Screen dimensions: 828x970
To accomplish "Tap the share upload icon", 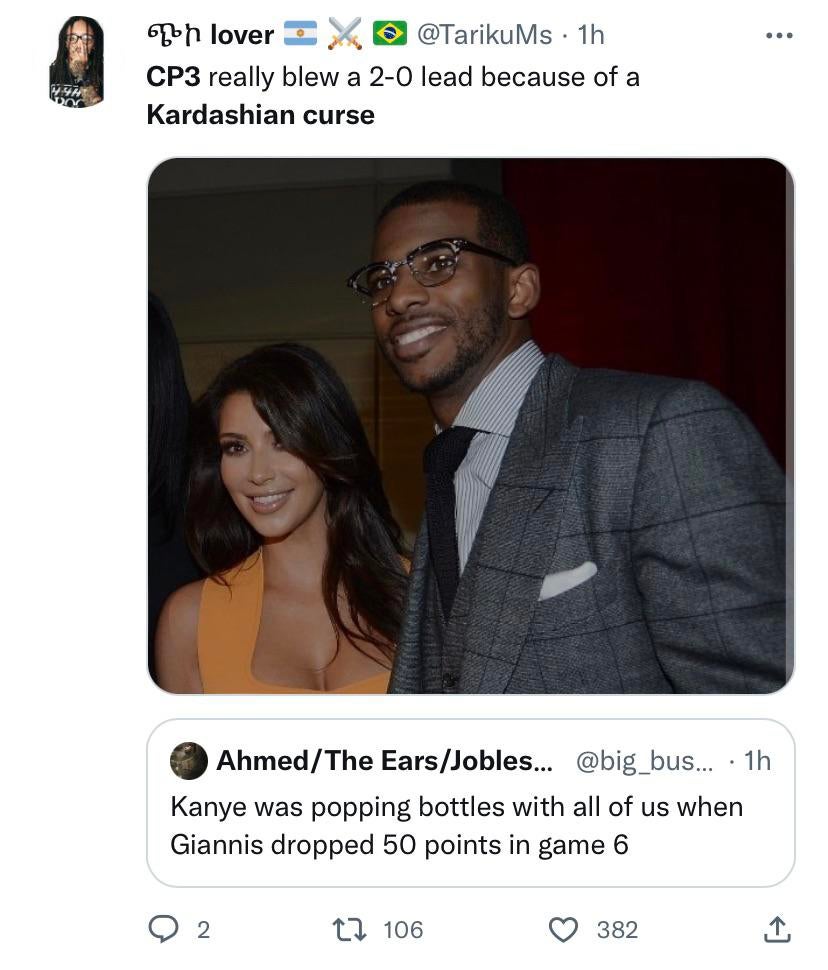I will pos(776,930).
